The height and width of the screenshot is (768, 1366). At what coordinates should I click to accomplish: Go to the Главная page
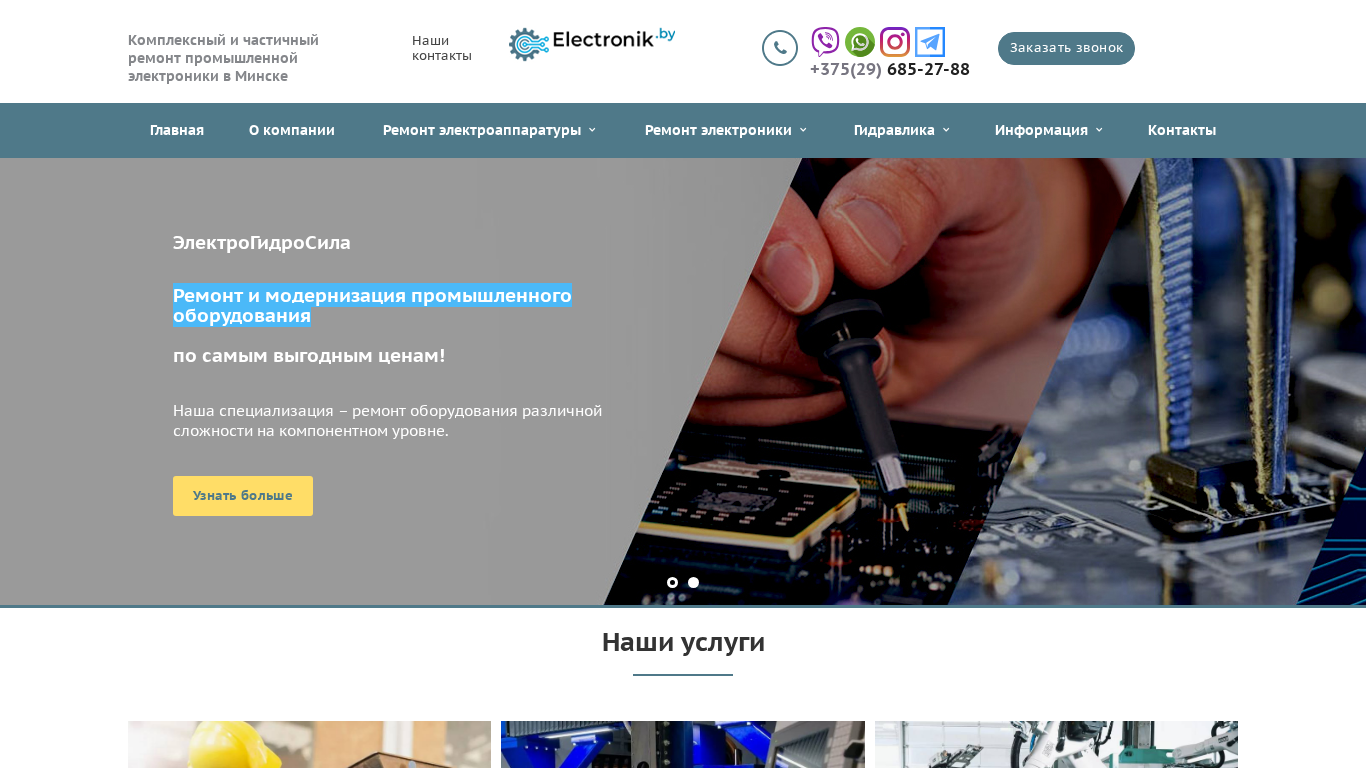click(177, 130)
